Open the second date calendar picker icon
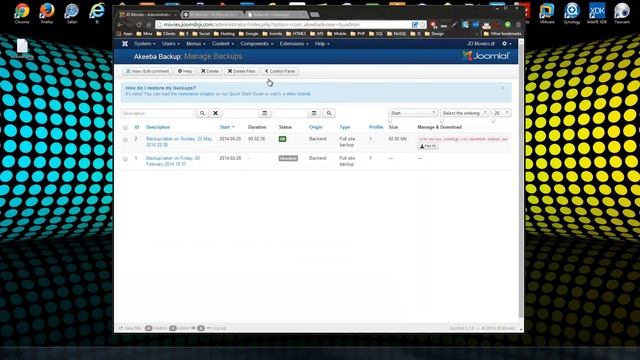640x360 pixels. pos(314,113)
